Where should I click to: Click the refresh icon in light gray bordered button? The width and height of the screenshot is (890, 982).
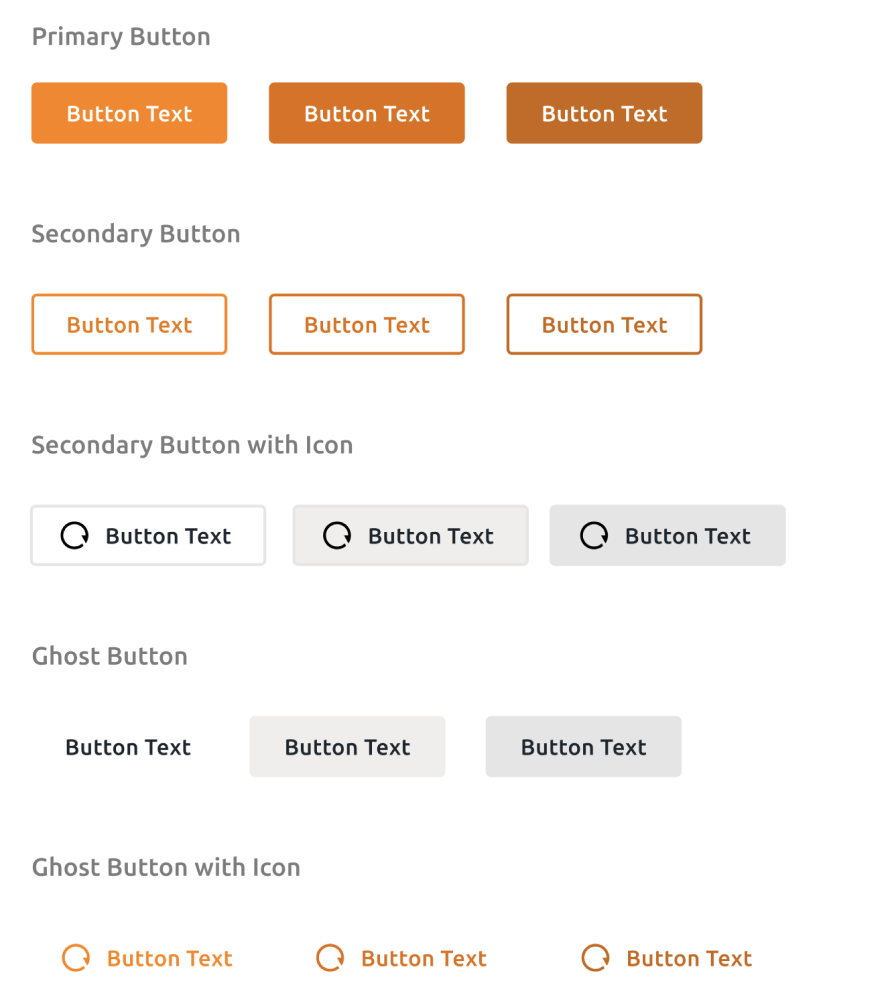click(337, 536)
